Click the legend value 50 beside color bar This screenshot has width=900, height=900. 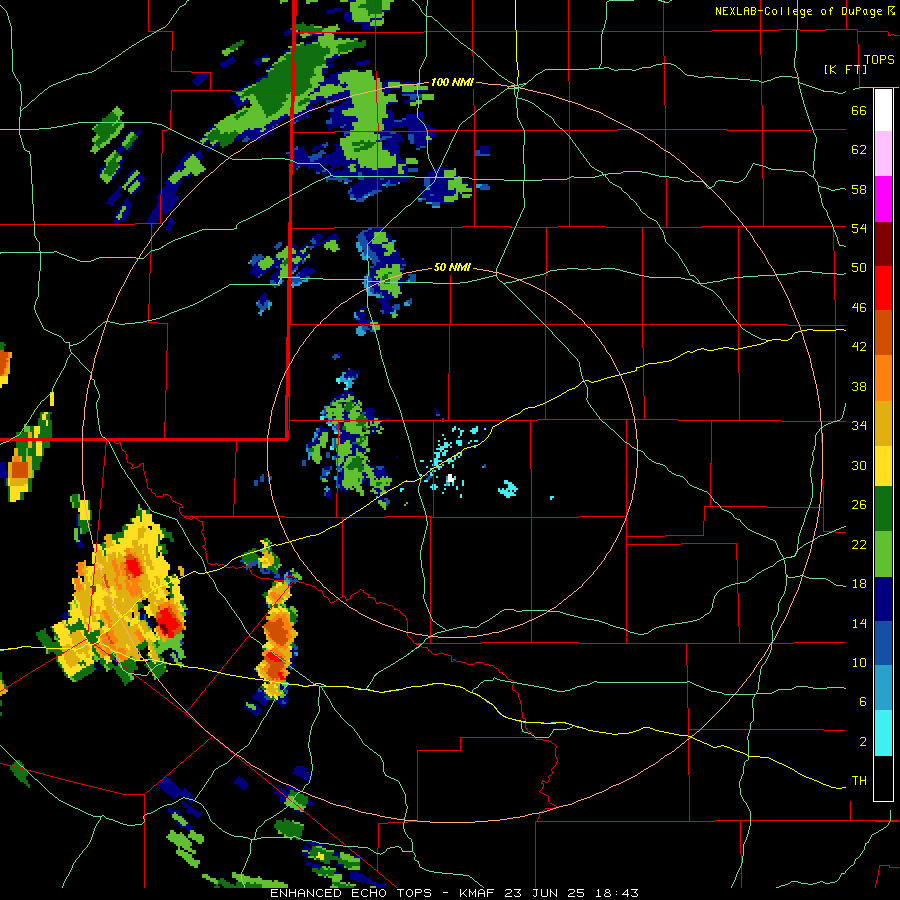click(x=859, y=268)
